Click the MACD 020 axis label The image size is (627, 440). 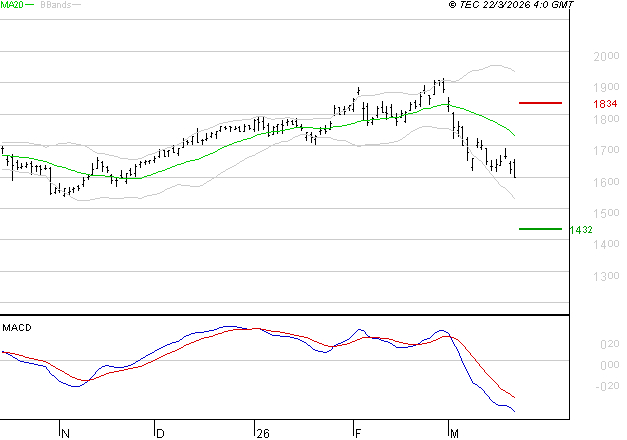pos(610,344)
